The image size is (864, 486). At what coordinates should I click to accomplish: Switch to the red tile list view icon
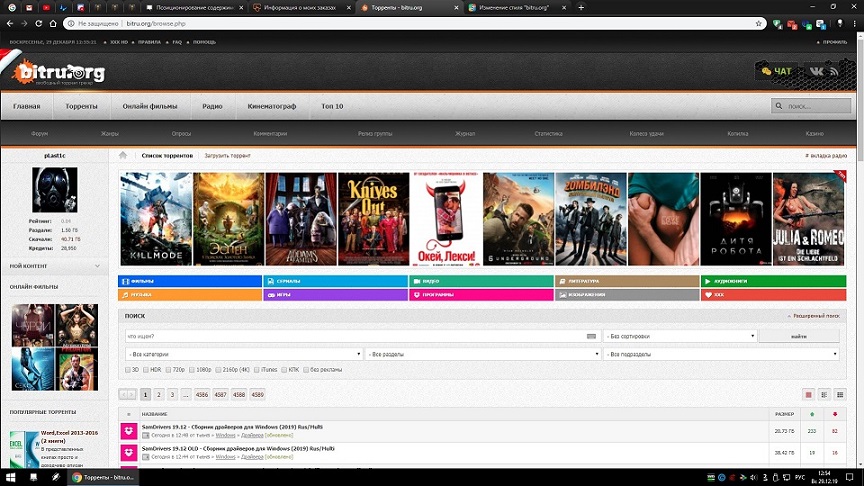pyautogui.click(x=808, y=395)
